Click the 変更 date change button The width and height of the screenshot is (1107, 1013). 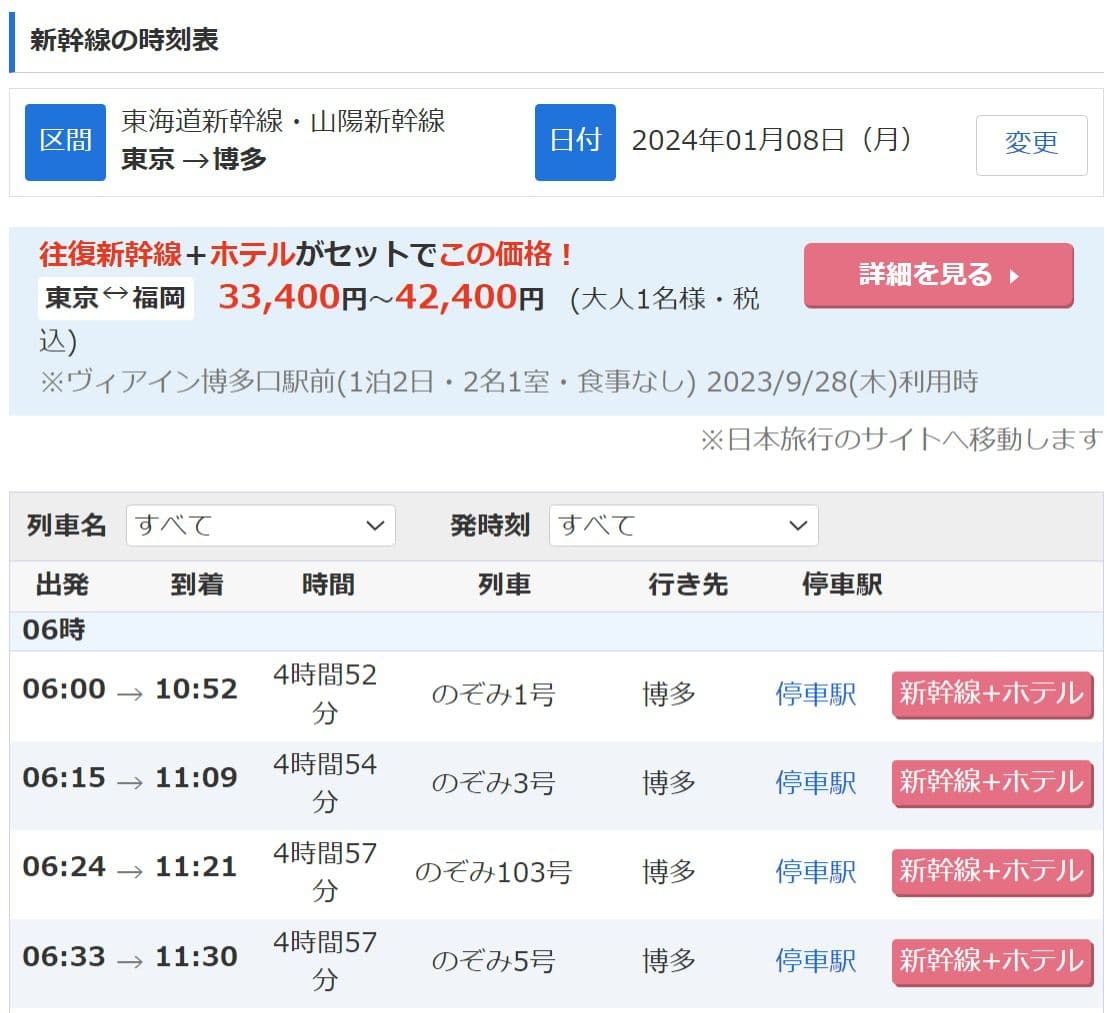click(x=1031, y=145)
